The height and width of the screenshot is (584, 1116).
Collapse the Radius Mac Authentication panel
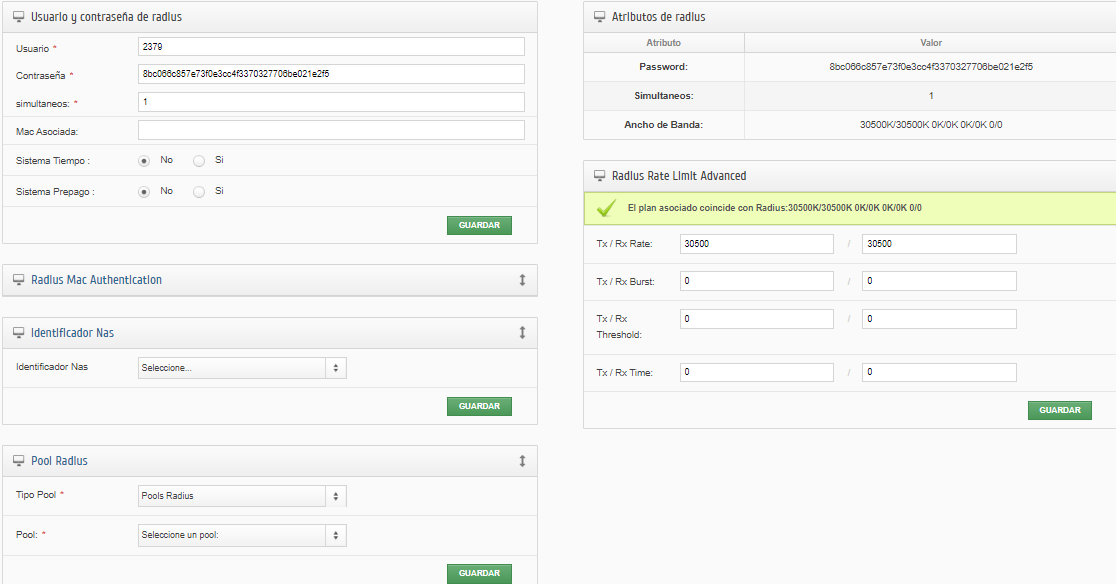pyautogui.click(x=521, y=280)
